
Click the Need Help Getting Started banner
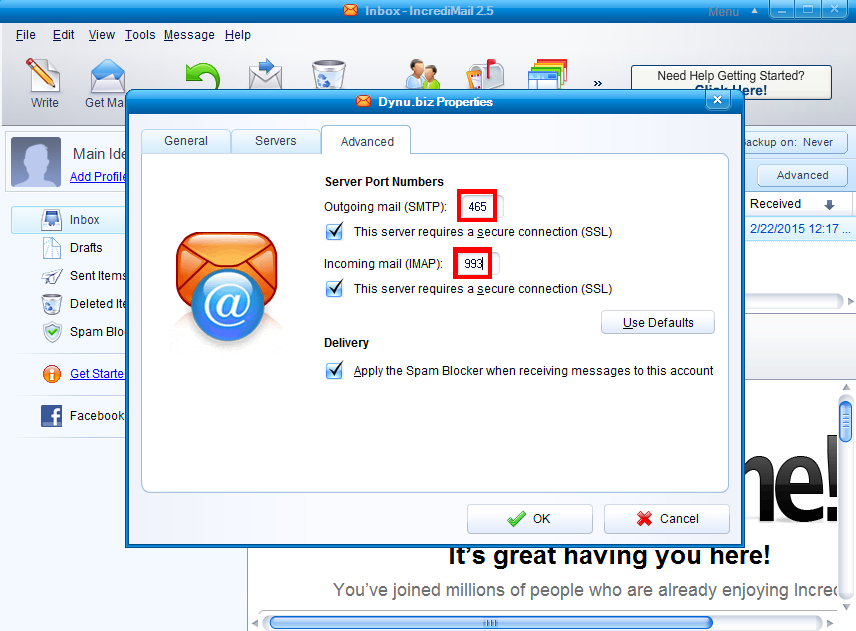click(731, 82)
